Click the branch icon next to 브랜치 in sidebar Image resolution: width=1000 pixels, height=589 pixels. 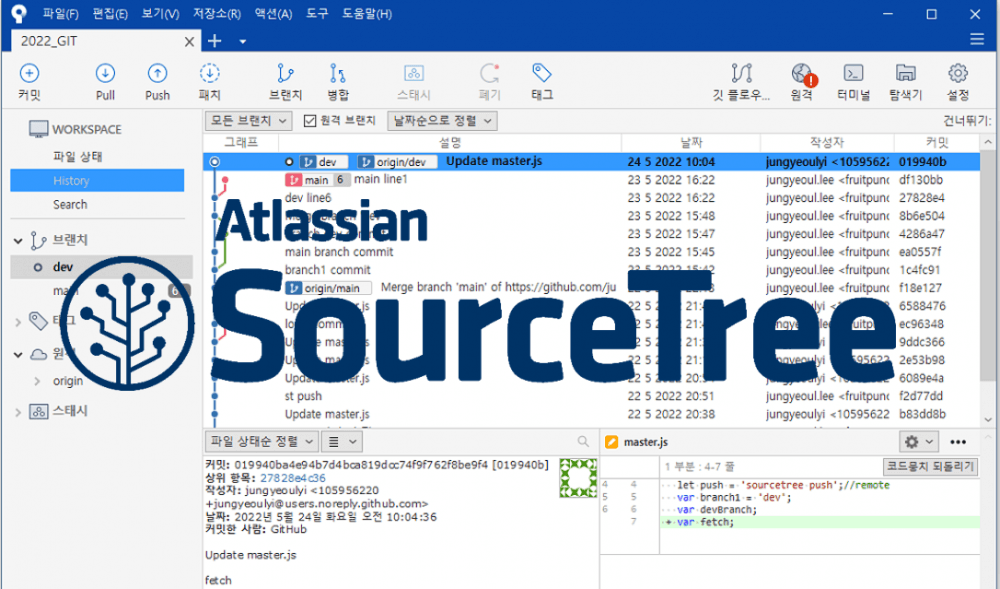[38, 240]
